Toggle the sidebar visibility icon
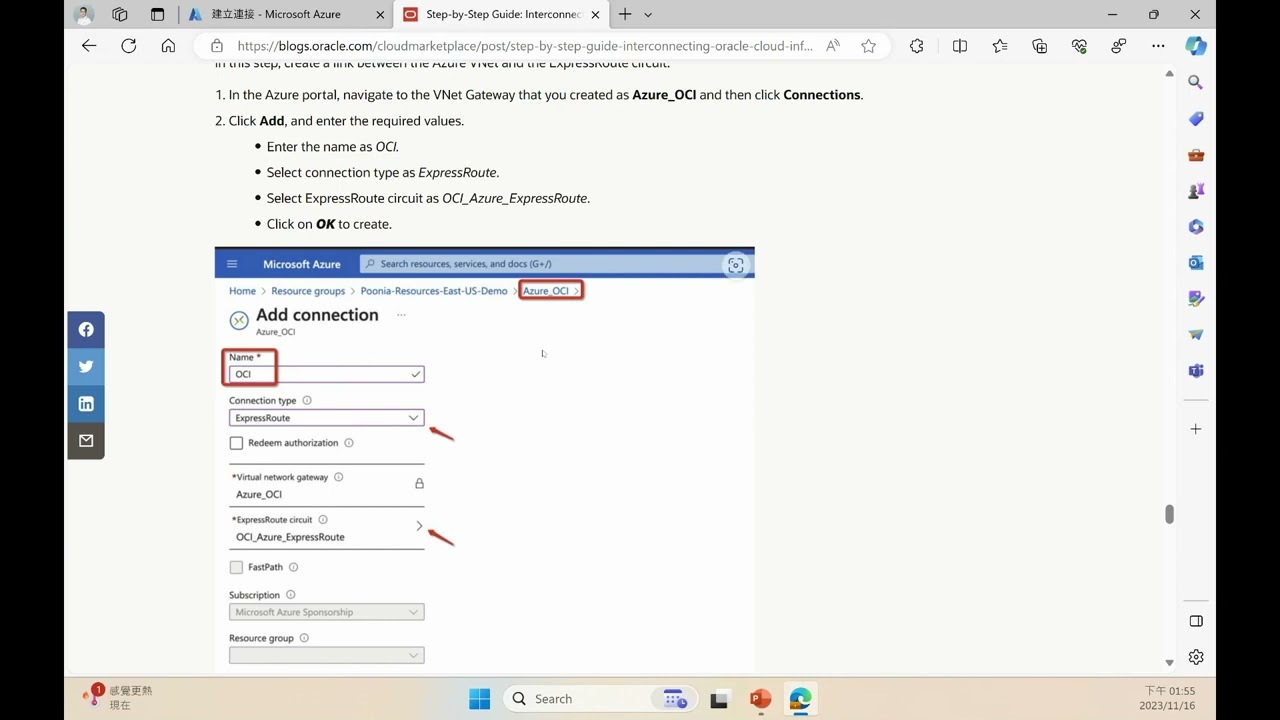1280x720 pixels. (x=1196, y=621)
